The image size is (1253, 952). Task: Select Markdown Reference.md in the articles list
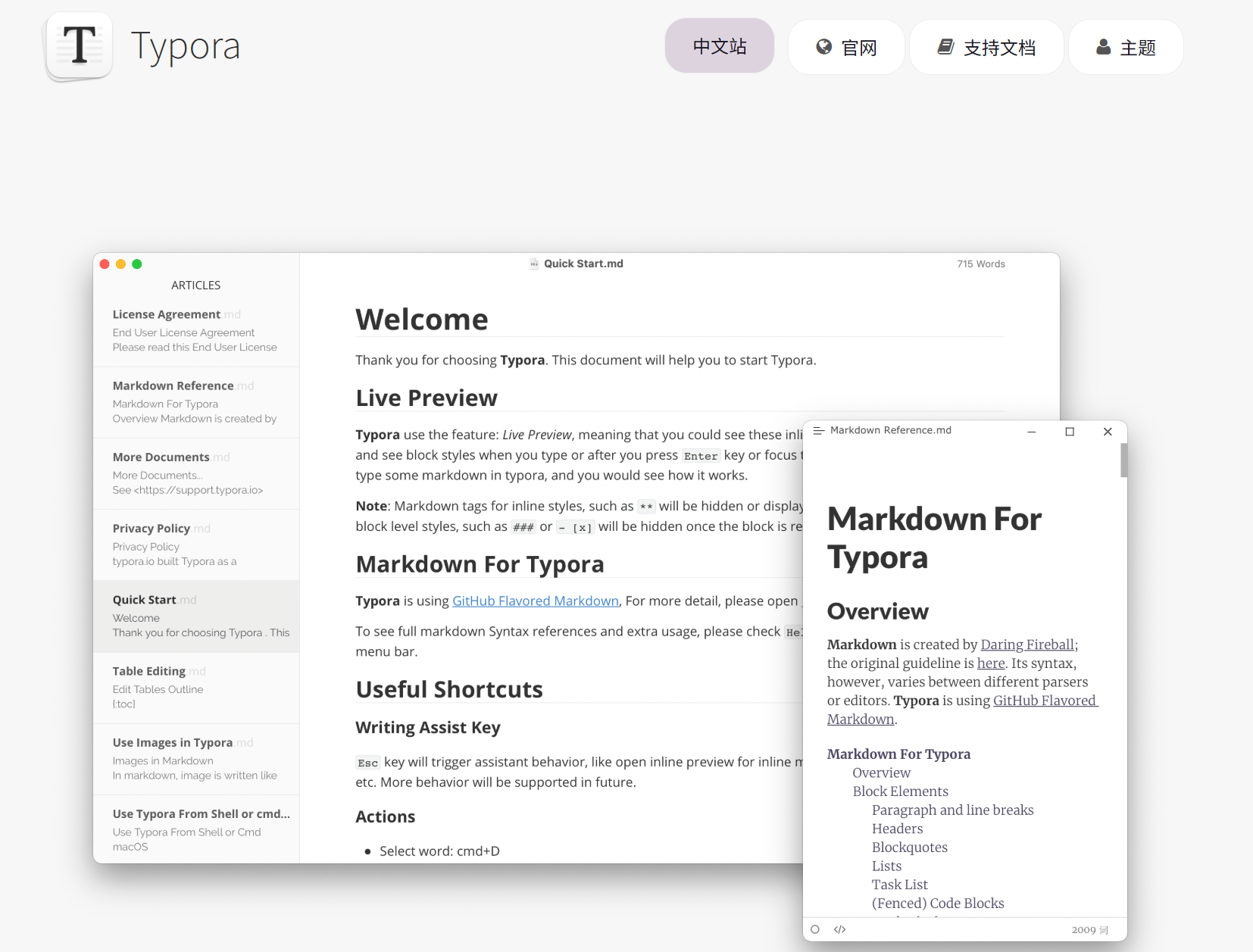[x=196, y=402]
